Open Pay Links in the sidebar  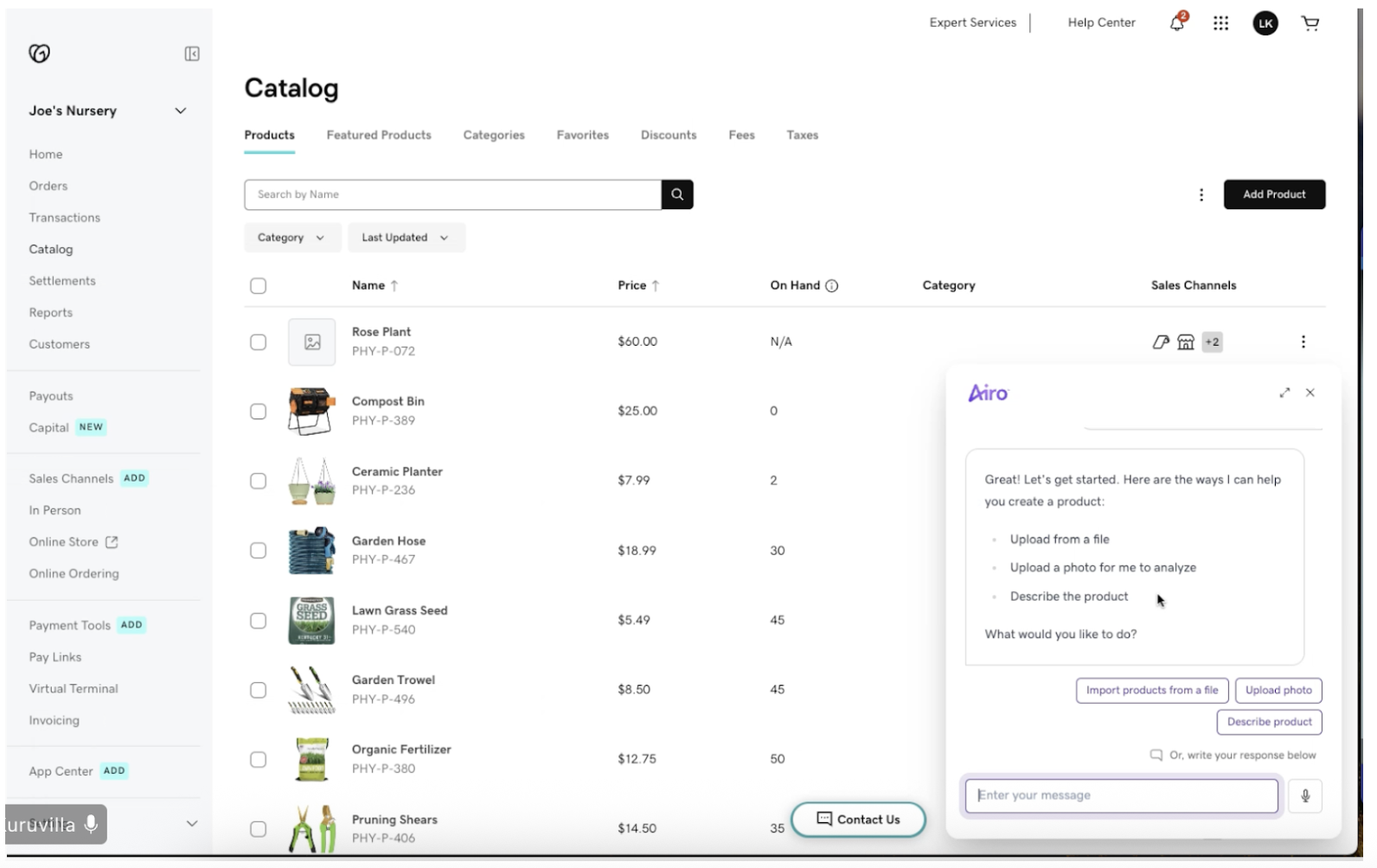click(x=55, y=657)
